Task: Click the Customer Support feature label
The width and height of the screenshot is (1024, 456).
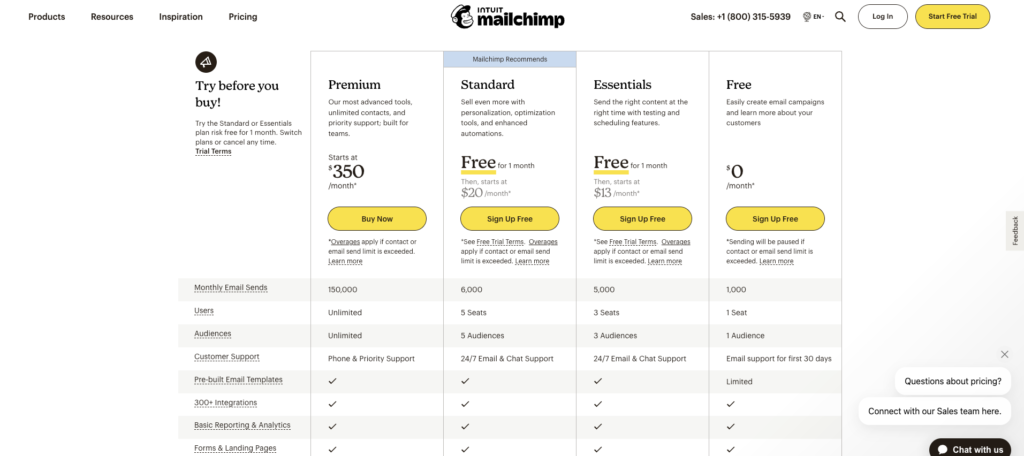Action: 227,357
